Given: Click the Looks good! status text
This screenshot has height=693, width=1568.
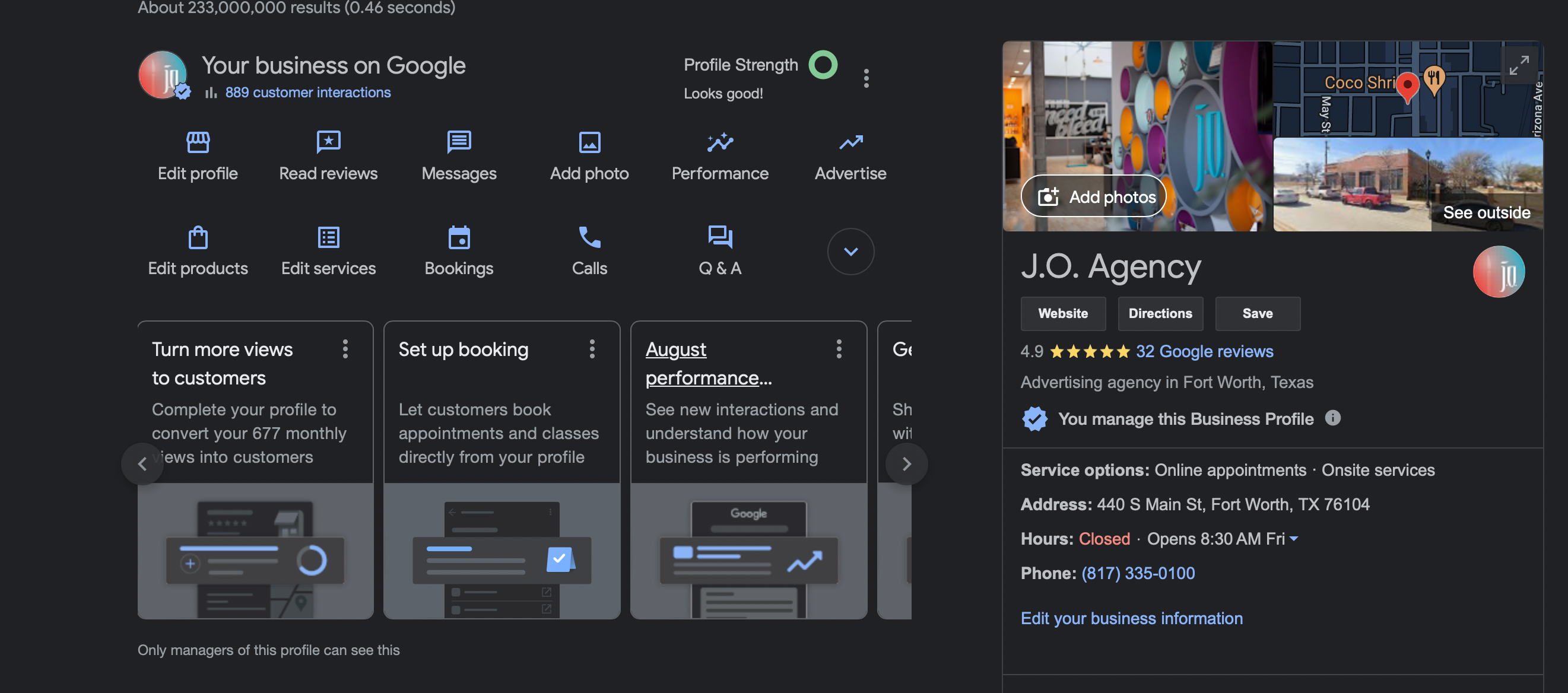Looking at the screenshot, I should click(723, 94).
